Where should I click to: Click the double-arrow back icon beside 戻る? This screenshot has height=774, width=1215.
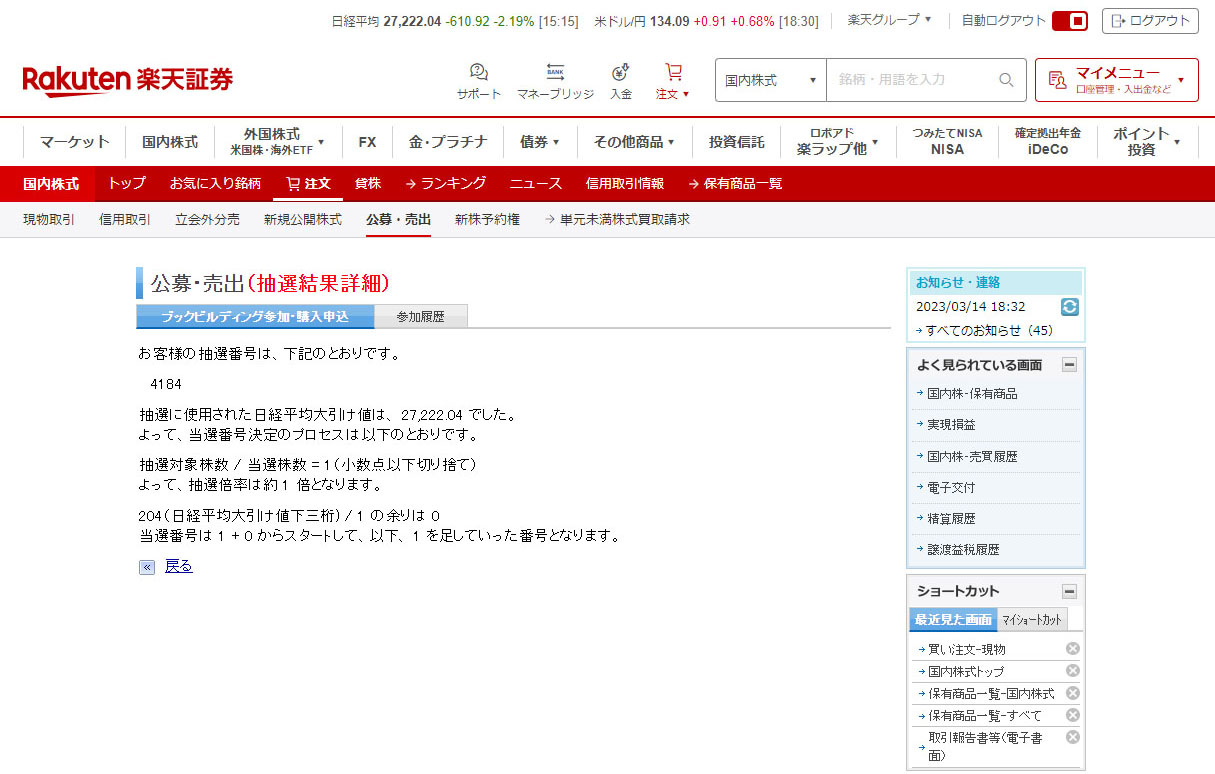click(x=147, y=567)
